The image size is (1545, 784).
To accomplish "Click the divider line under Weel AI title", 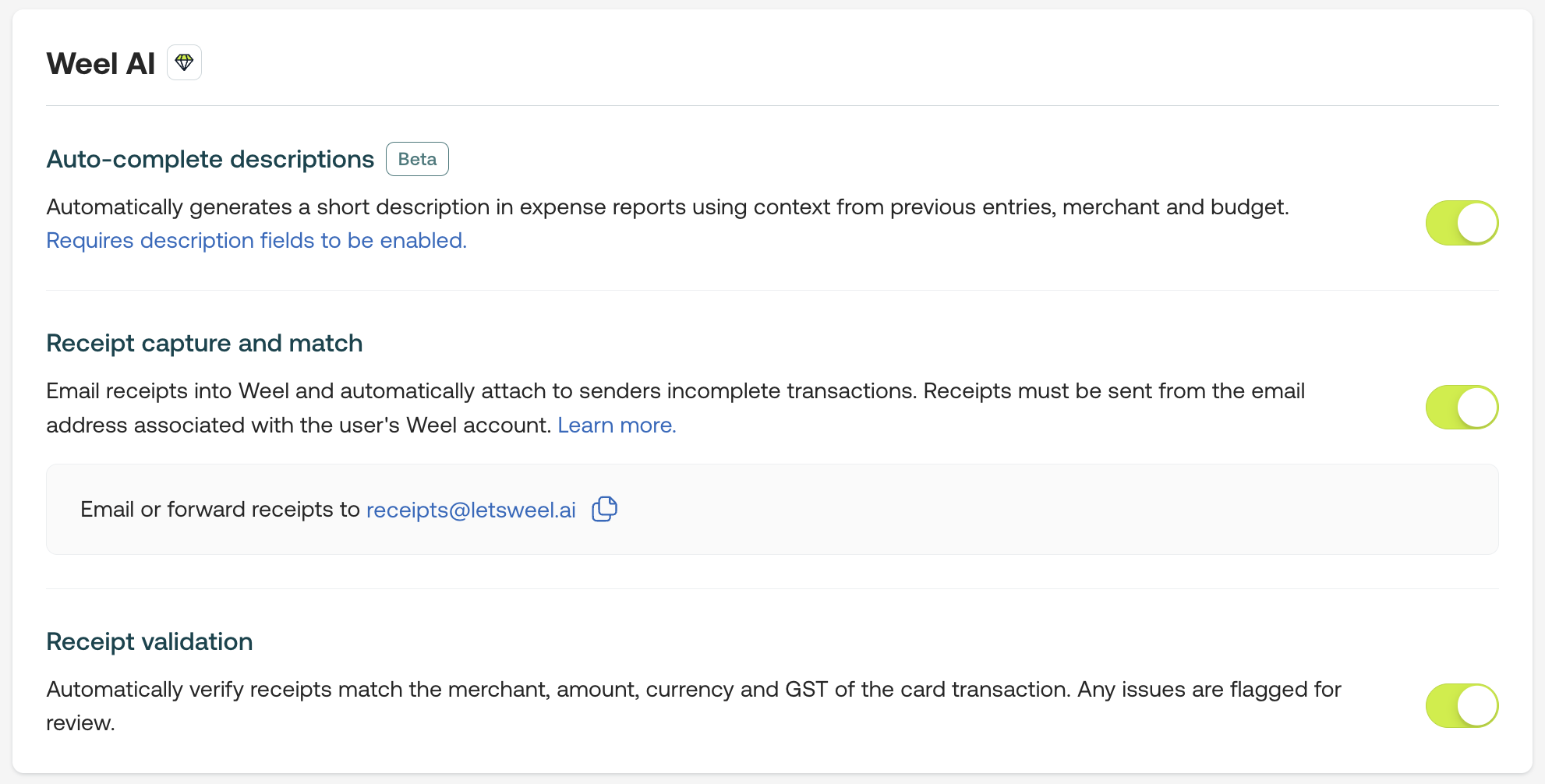I will point(772,105).
